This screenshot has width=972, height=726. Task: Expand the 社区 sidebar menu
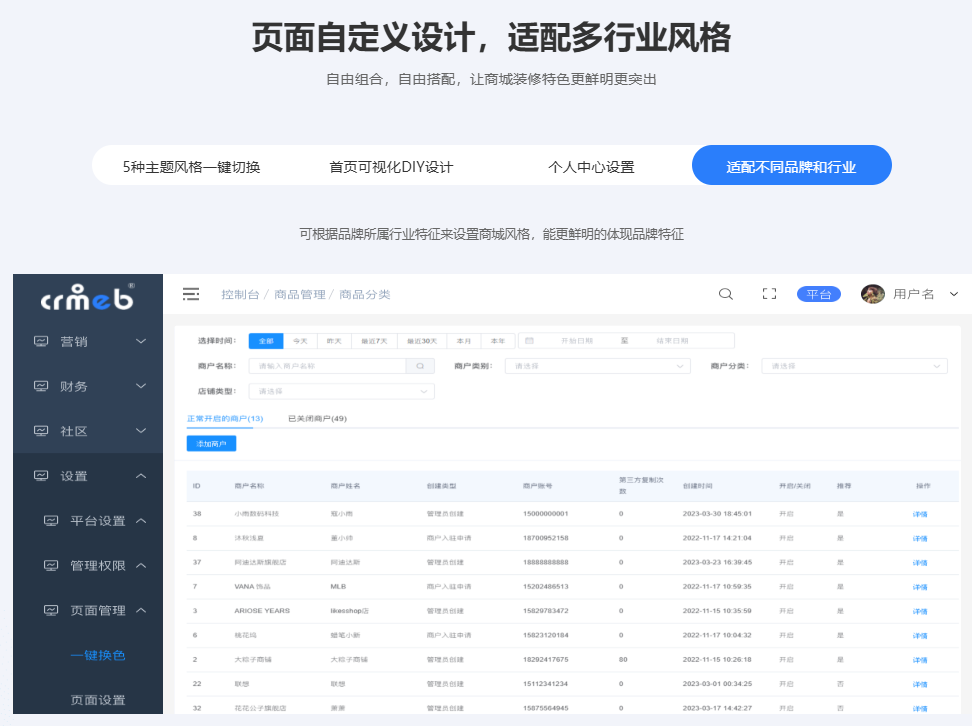click(88, 431)
